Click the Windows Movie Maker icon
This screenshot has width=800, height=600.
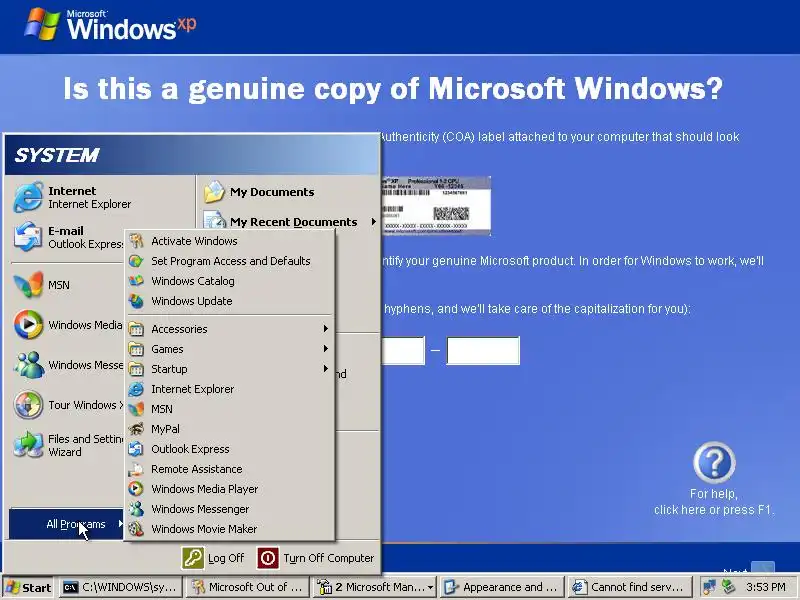pos(136,529)
